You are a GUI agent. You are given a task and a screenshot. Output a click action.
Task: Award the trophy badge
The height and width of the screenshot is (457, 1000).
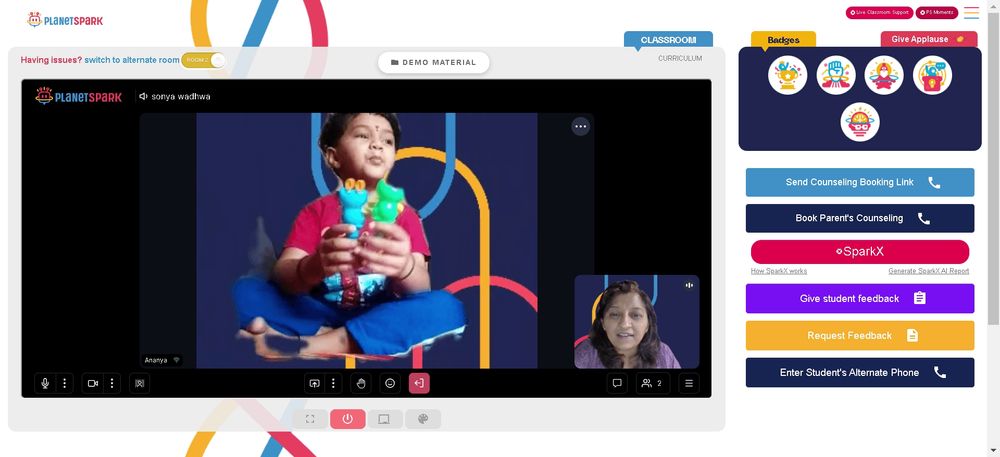point(788,75)
